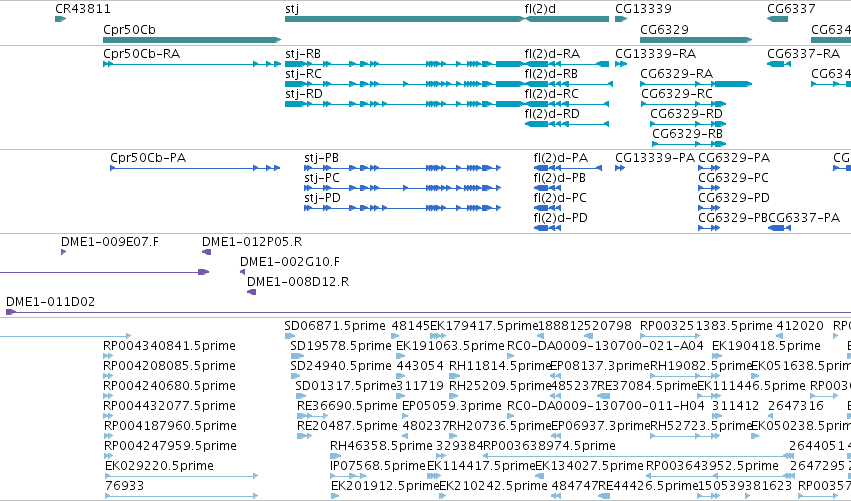Image resolution: width=851 pixels, height=501 pixels.
Task: Click the IP07568.5prime EST
Action: (x=350, y=476)
